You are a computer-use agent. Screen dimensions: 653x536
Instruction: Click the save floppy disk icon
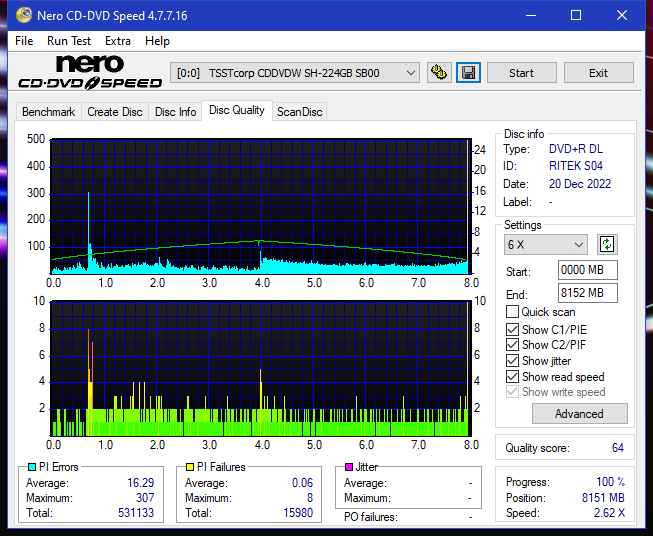468,73
